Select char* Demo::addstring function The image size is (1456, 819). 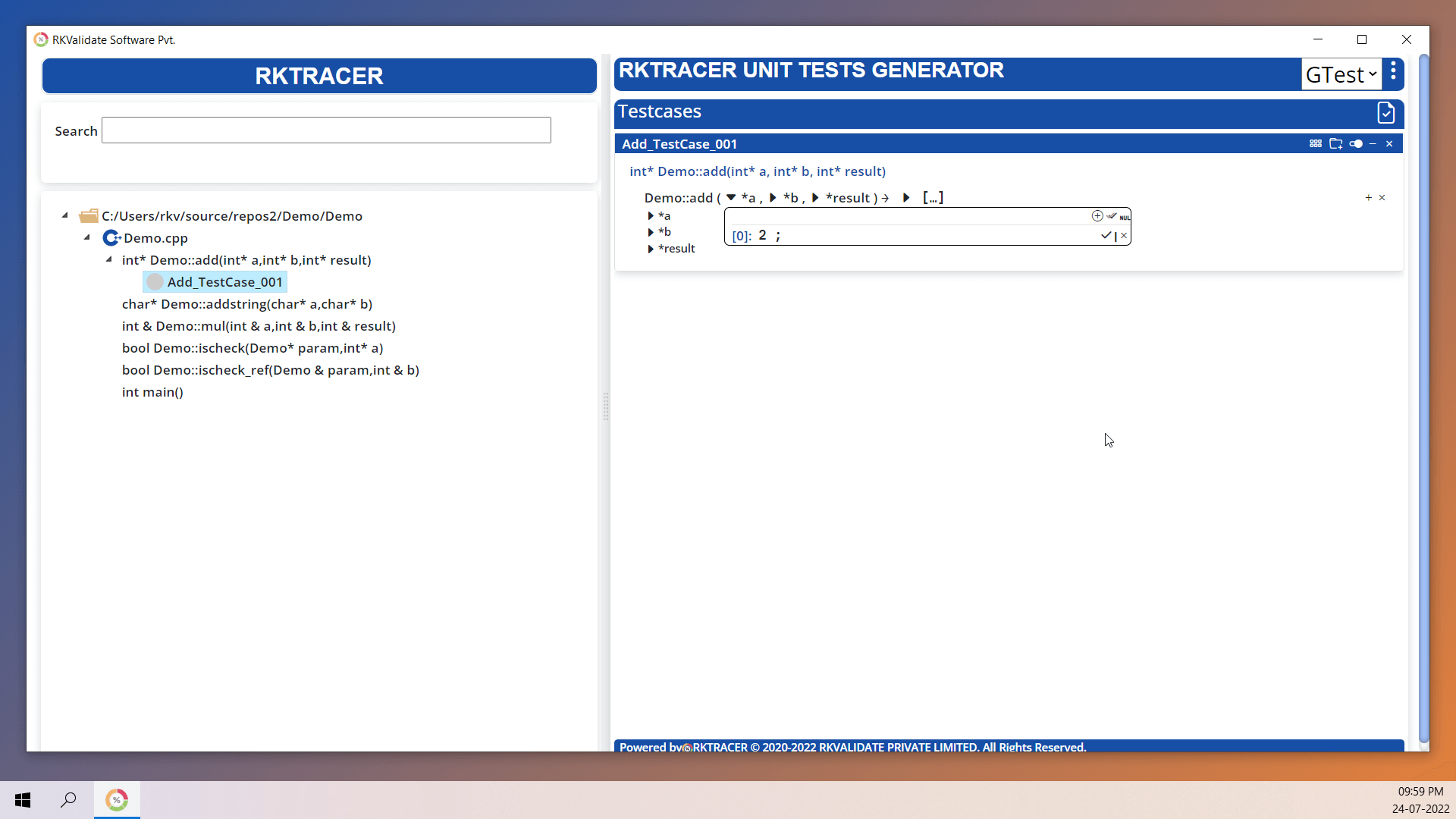pyautogui.click(x=247, y=304)
